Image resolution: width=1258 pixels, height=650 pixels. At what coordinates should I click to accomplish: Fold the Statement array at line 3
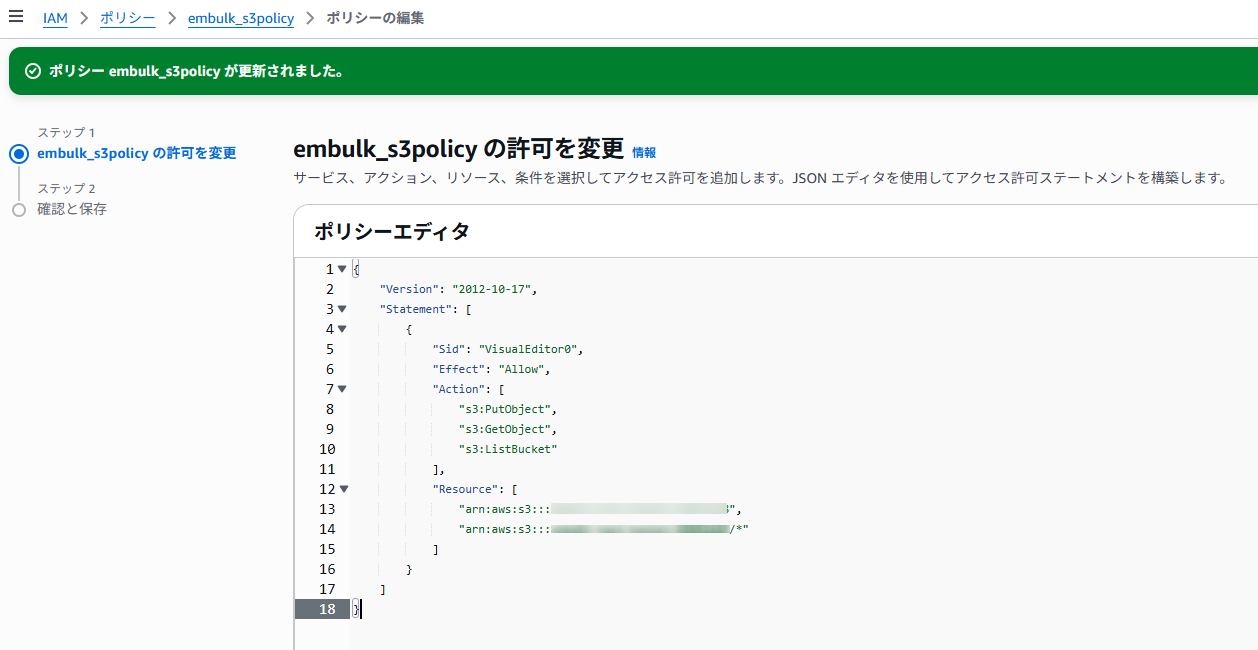(x=342, y=309)
